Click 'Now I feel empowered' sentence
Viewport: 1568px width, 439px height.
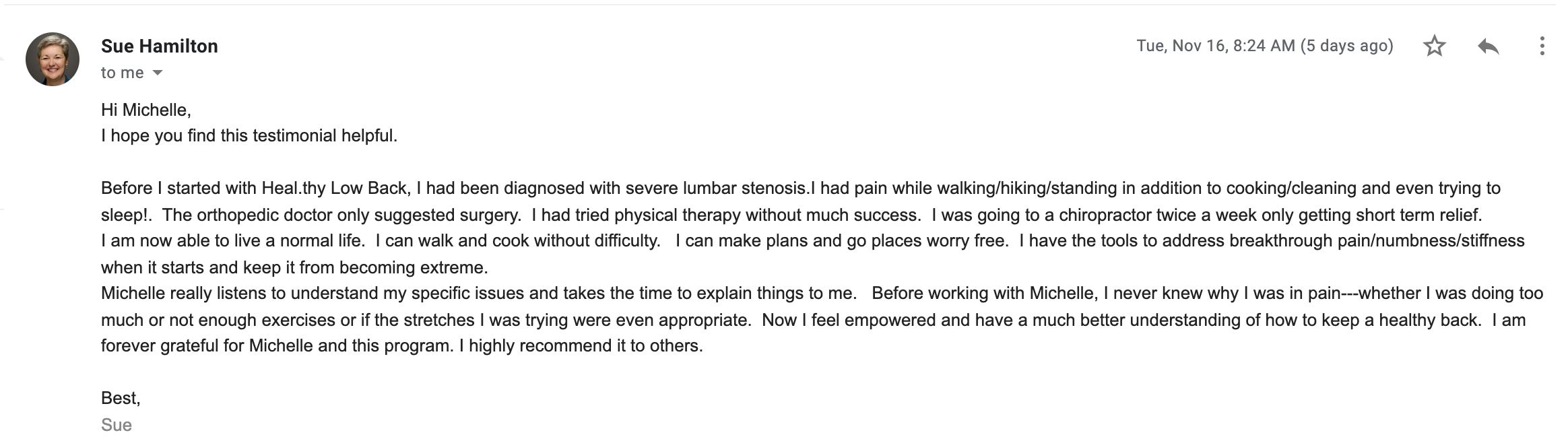click(1121, 320)
